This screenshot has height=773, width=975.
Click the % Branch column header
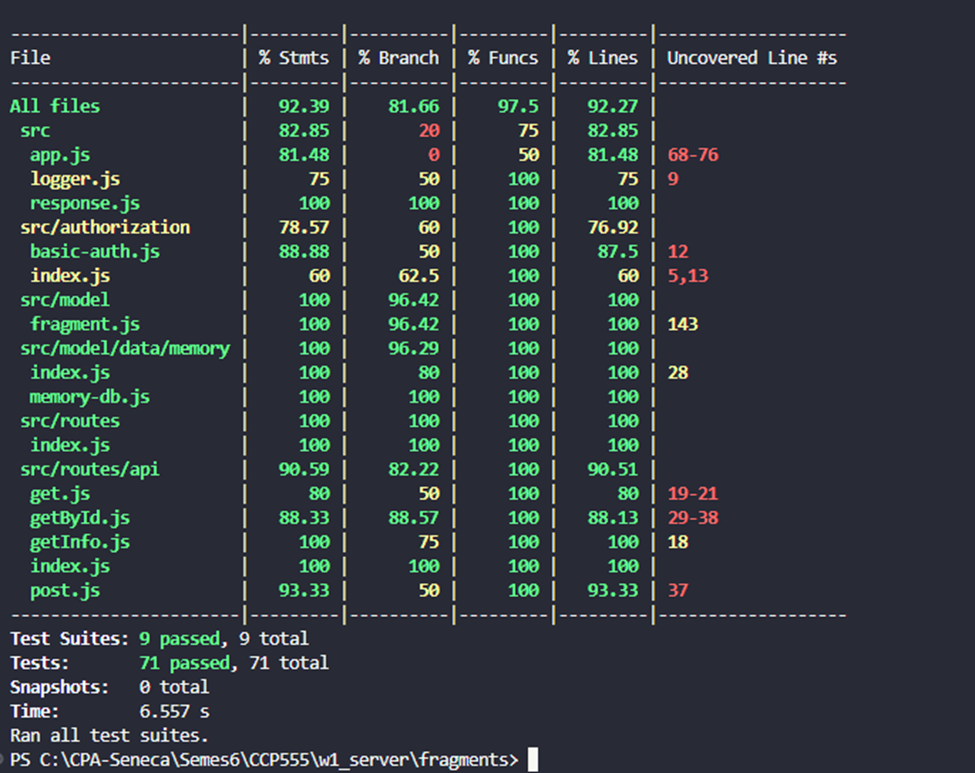click(399, 57)
